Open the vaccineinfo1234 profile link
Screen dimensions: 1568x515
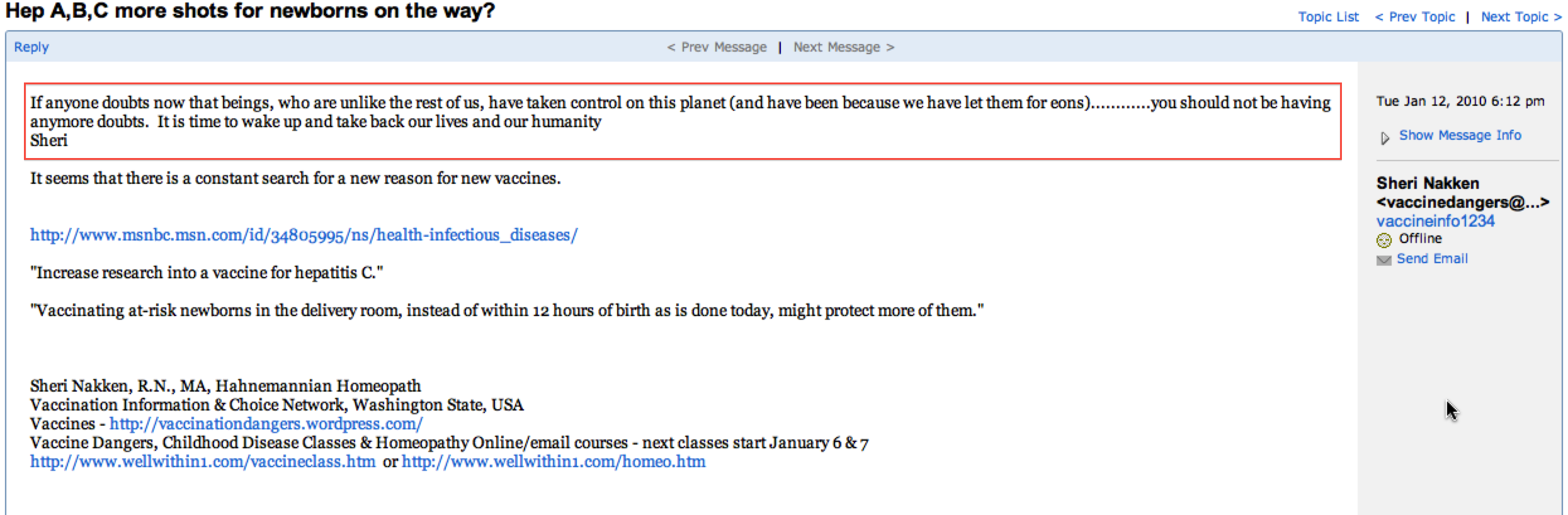(1435, 221)
